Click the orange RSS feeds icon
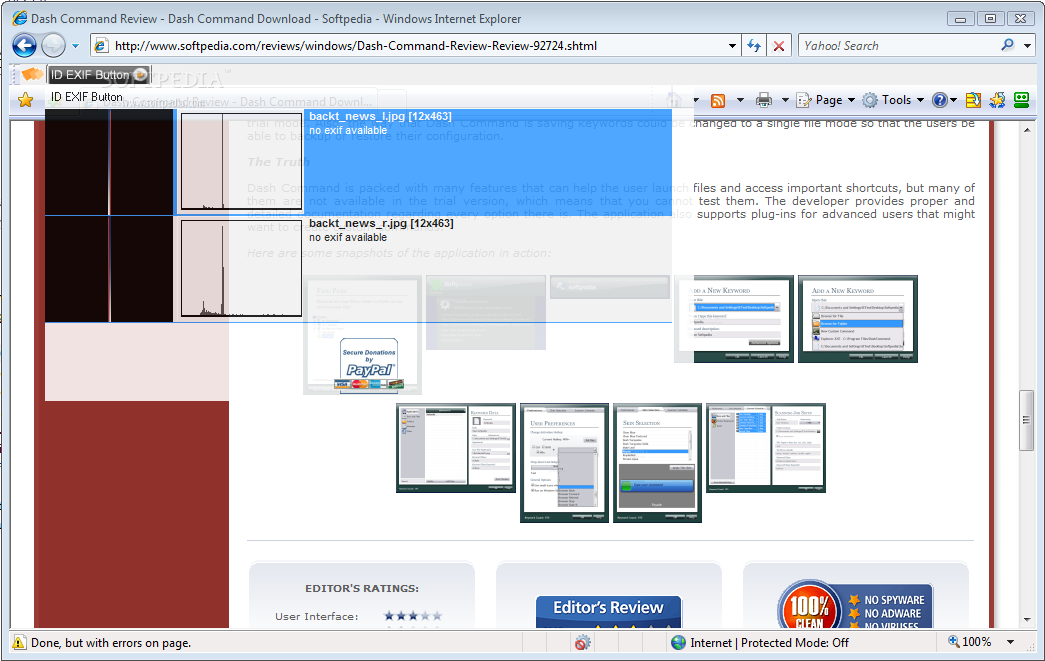 click(x=718, y=101)
